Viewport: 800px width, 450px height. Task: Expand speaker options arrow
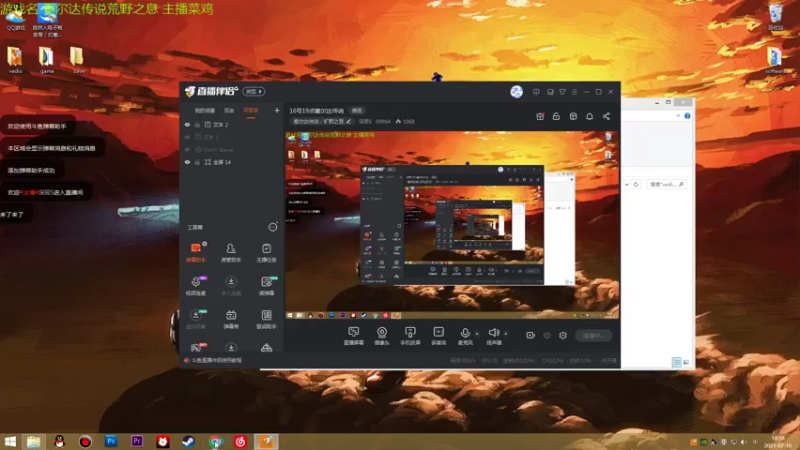pyautogui.click(x=506, y=334)
